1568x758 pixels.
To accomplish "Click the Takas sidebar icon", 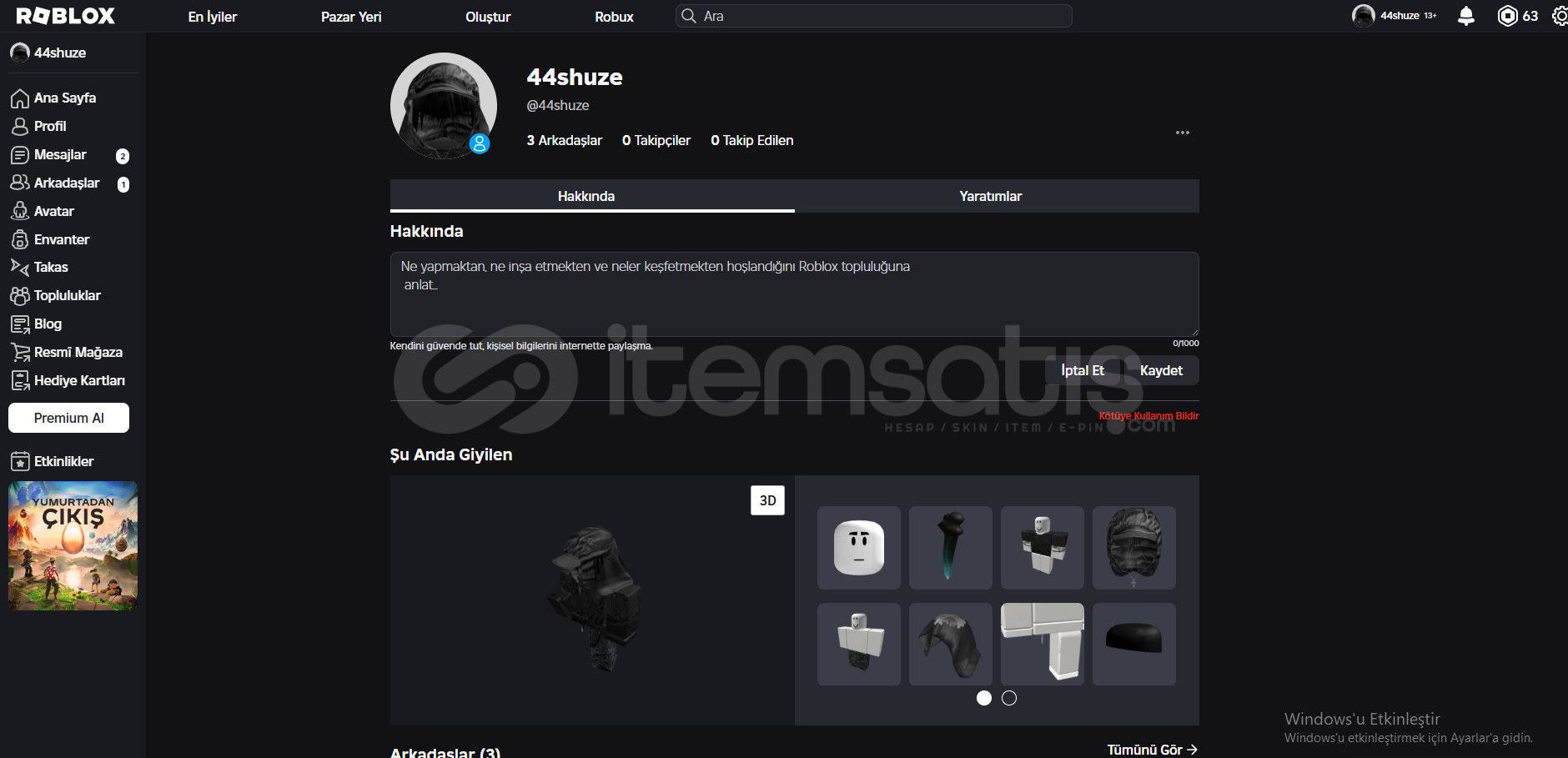I will tap(20, 267).
